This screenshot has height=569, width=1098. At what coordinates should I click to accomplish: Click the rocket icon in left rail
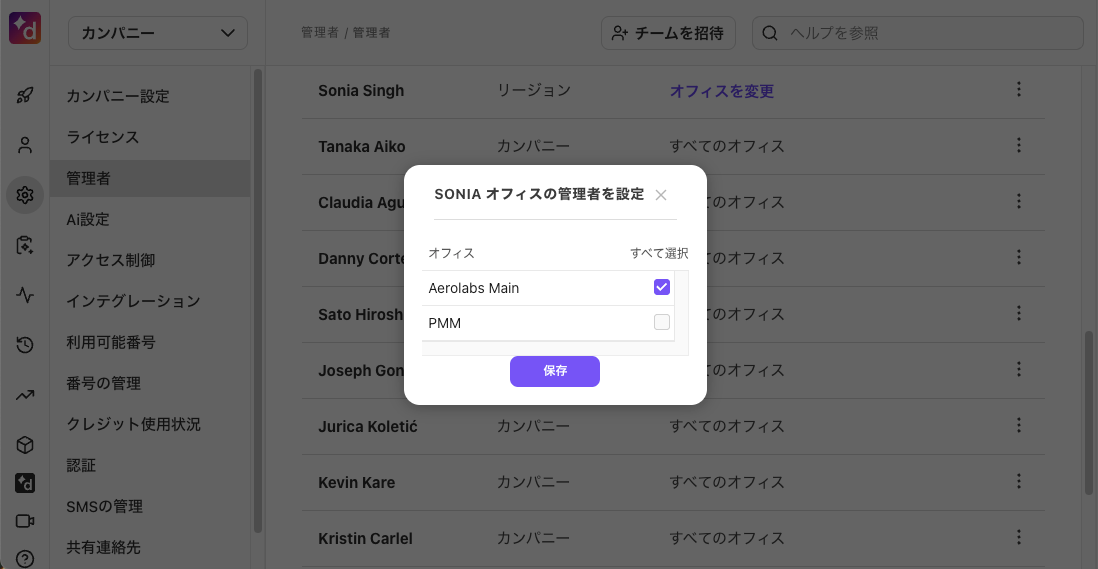pyautogui.click(x=25, y=95)
